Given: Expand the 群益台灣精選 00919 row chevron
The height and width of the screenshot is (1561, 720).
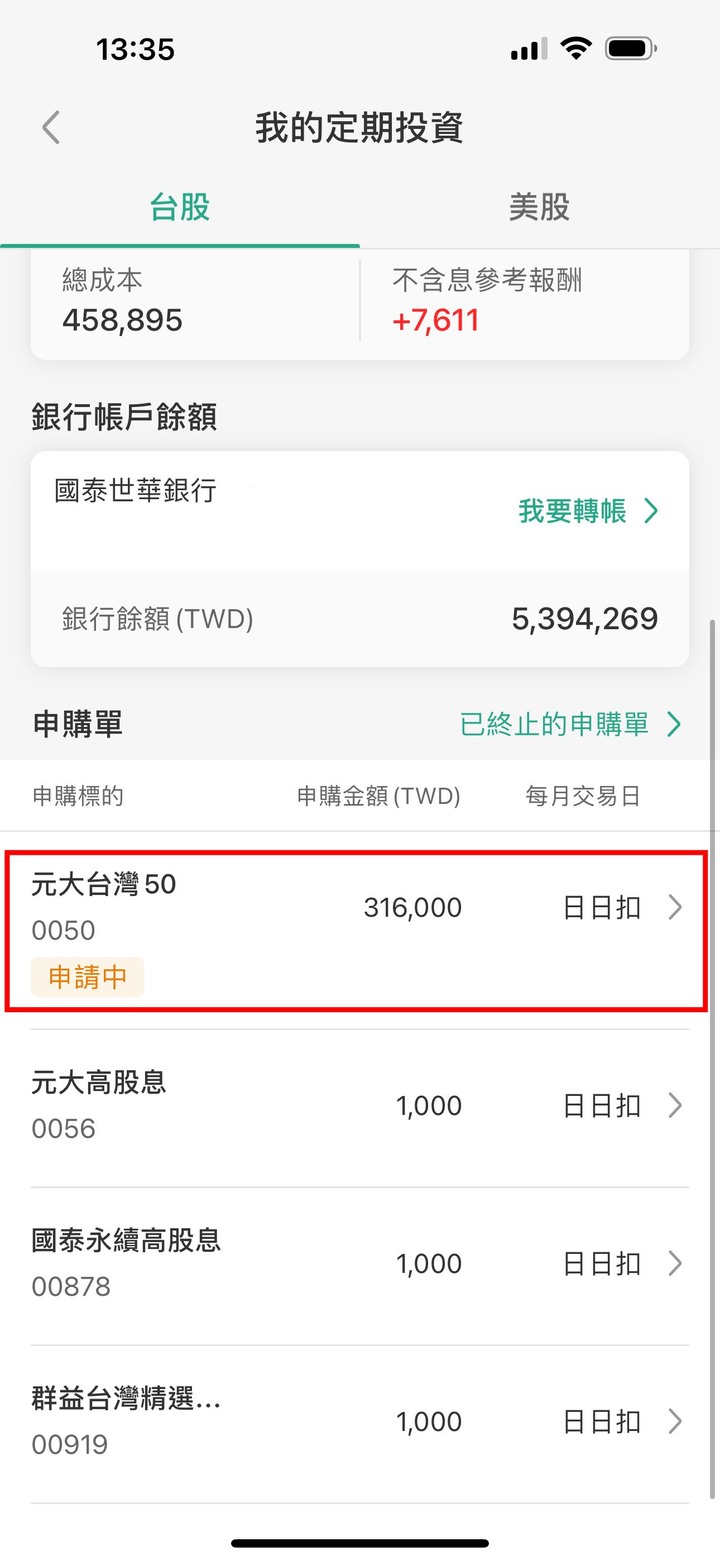Looking at the screenshot, I should (x=676, y=1421).
